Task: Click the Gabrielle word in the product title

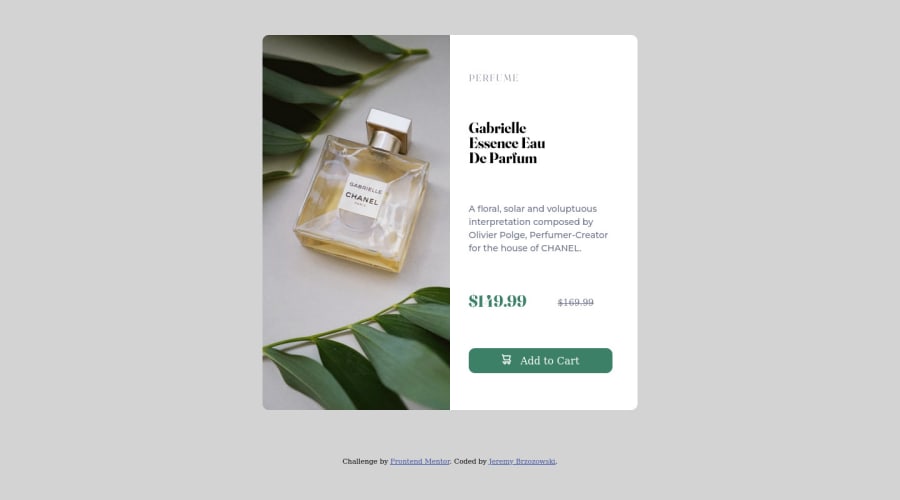Action: pyautogui.click(x=497, y=127)
